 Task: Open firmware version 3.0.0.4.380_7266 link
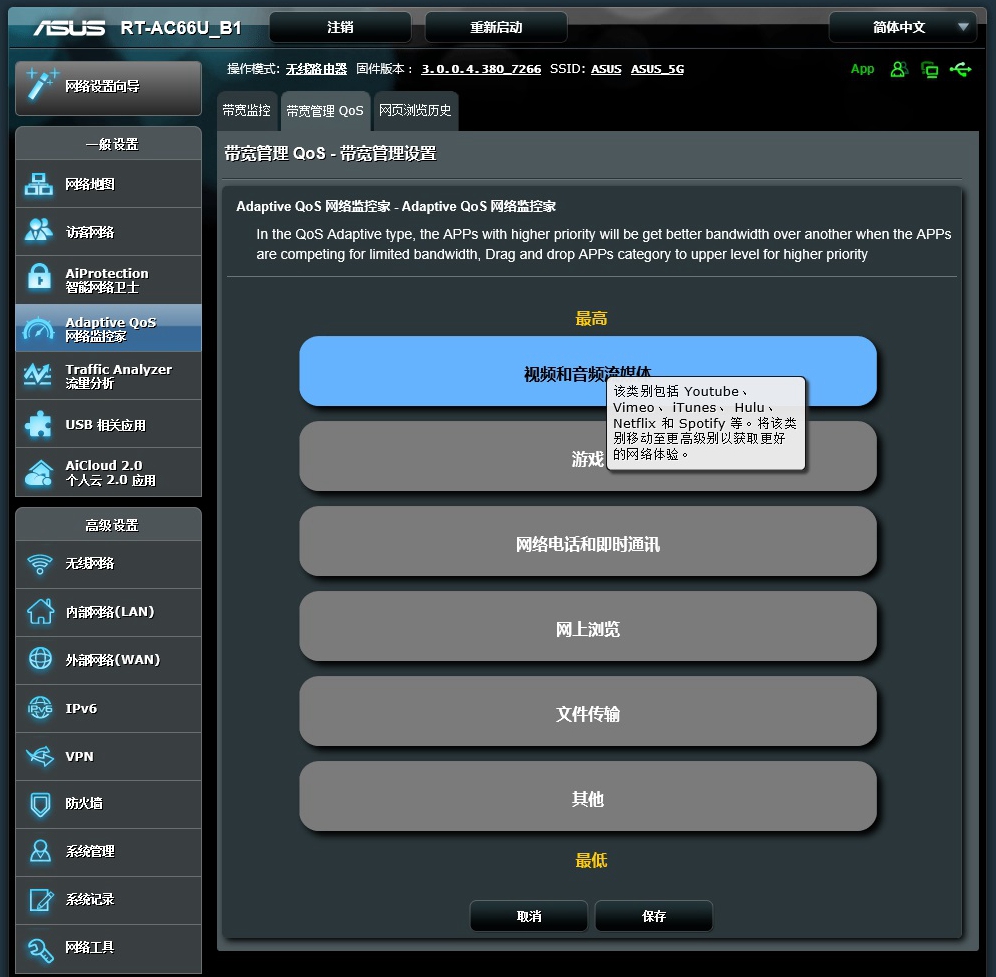pos(481,69)
